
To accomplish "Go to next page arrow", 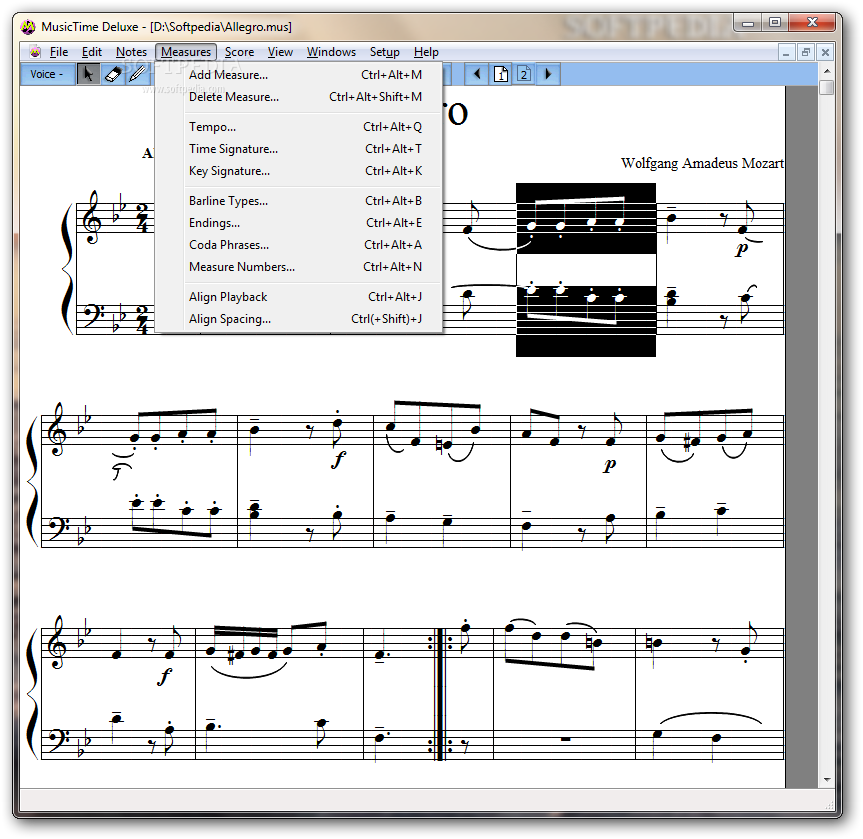I will (548, 74).
